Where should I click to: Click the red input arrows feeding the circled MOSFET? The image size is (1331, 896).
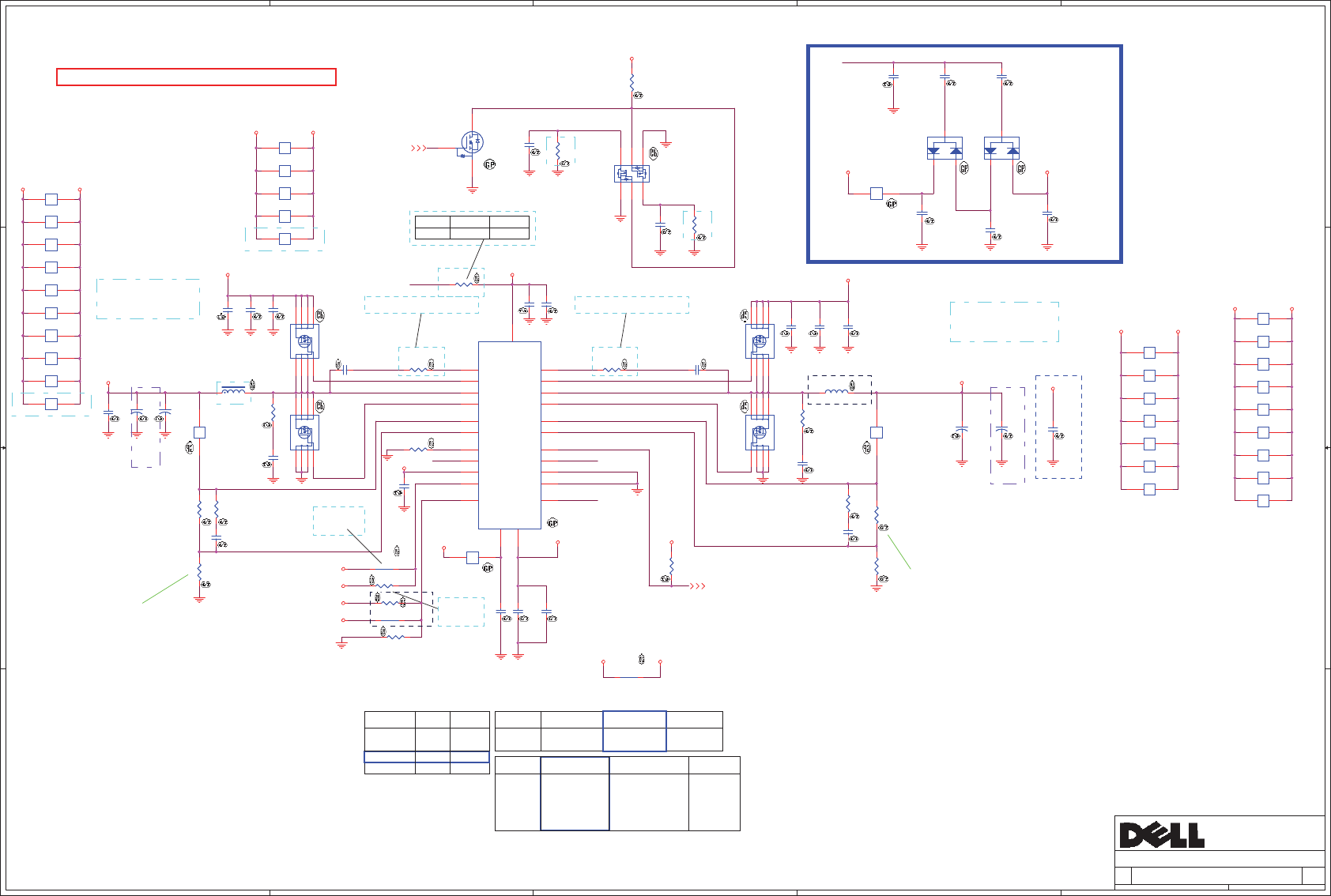tap(419, 148)
